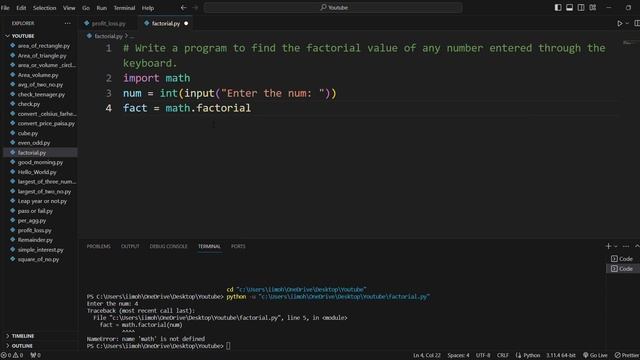Open area_of_rectangle.py in explorer

(x=44, y=46)
